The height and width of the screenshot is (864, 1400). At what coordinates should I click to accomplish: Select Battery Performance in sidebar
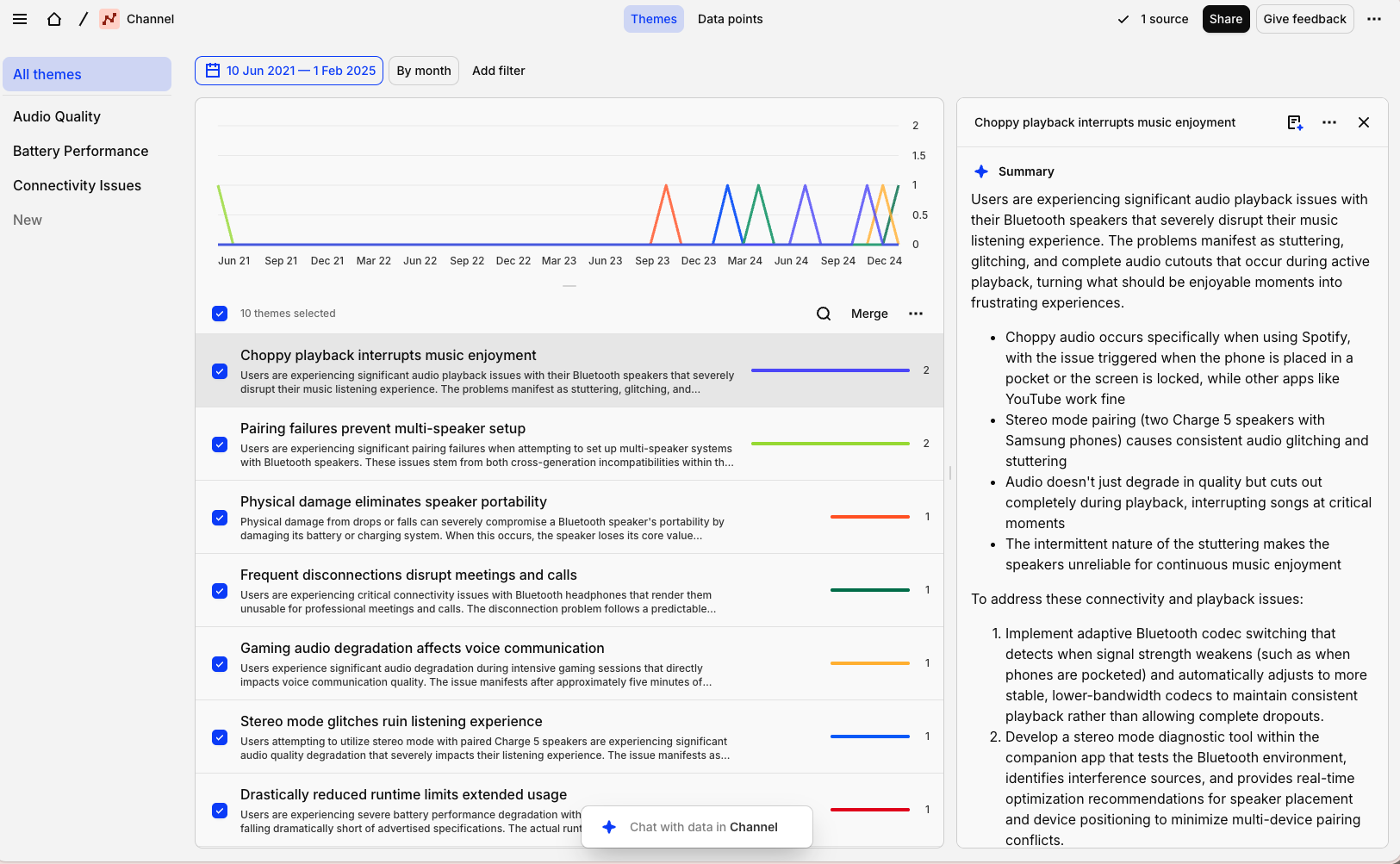81,151
